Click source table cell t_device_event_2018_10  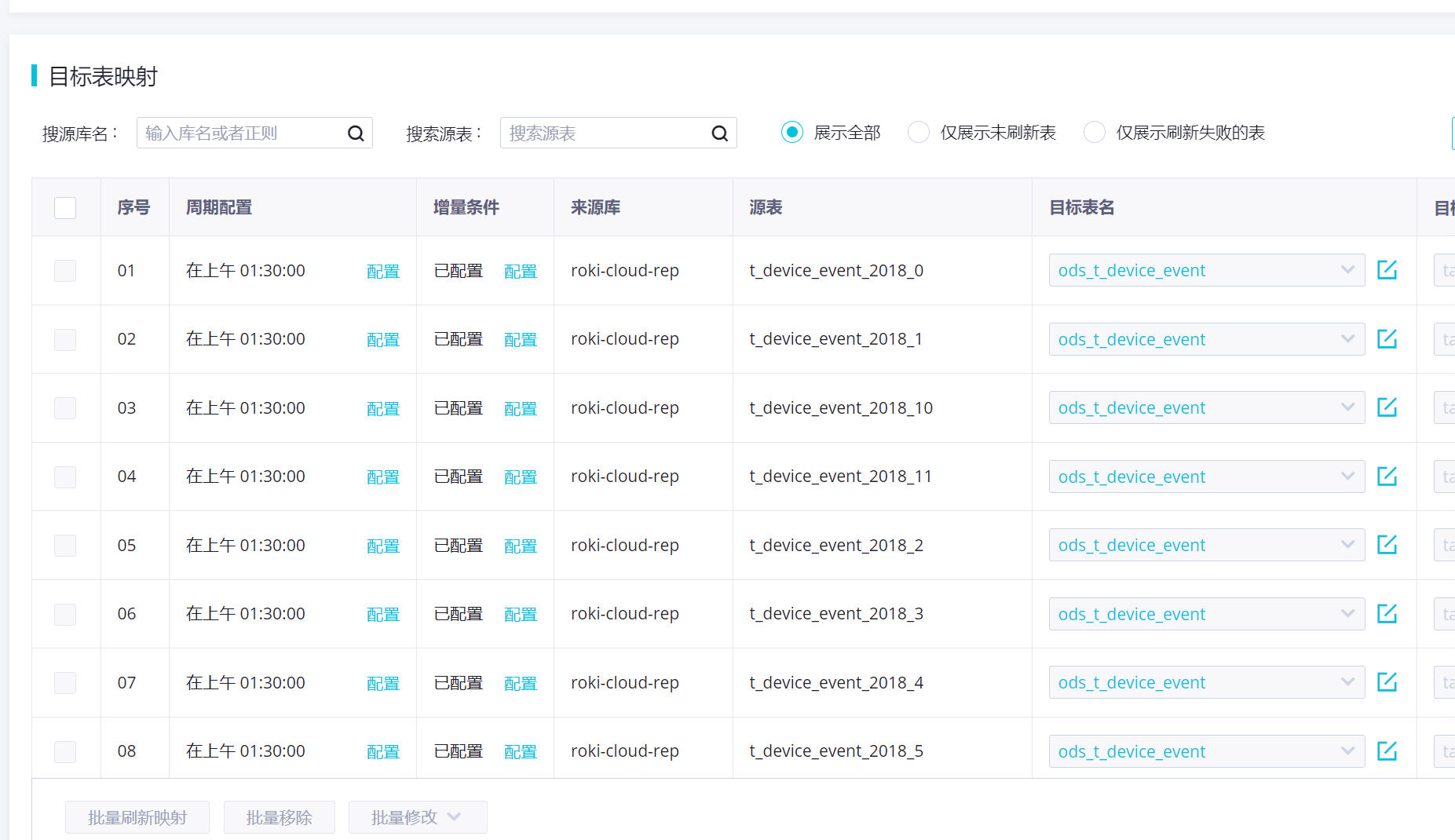coord(841,407)
